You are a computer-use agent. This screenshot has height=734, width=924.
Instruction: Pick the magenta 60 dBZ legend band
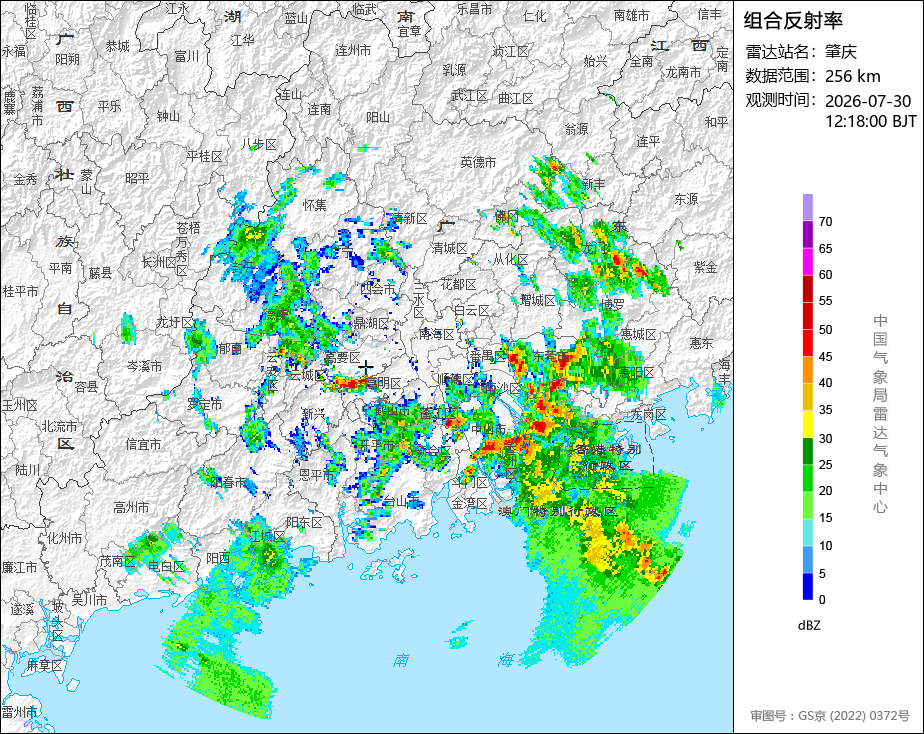coord(807,262)
